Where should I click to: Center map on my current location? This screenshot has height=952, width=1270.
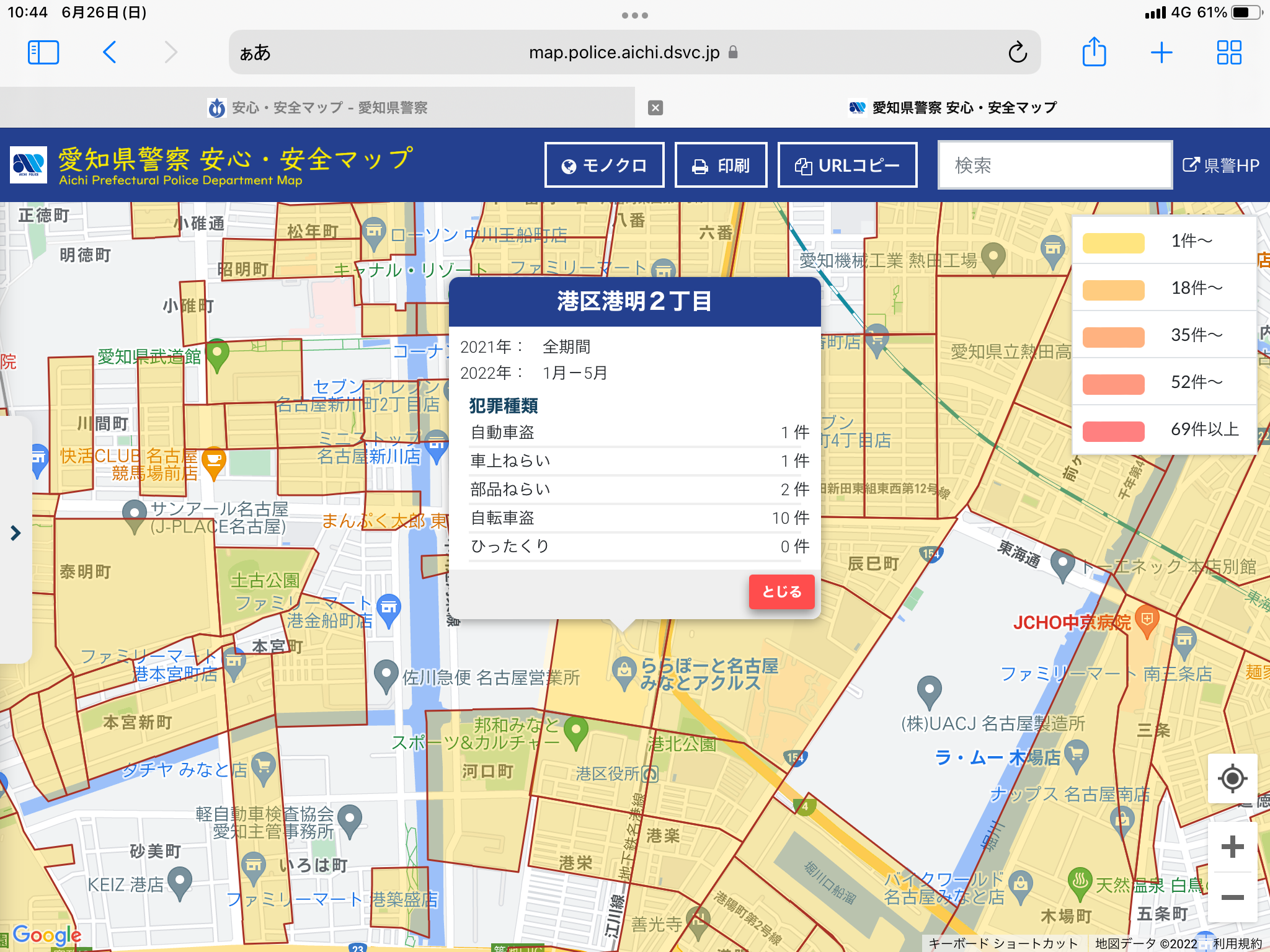pyautogui.click(x=1233, y=778)
